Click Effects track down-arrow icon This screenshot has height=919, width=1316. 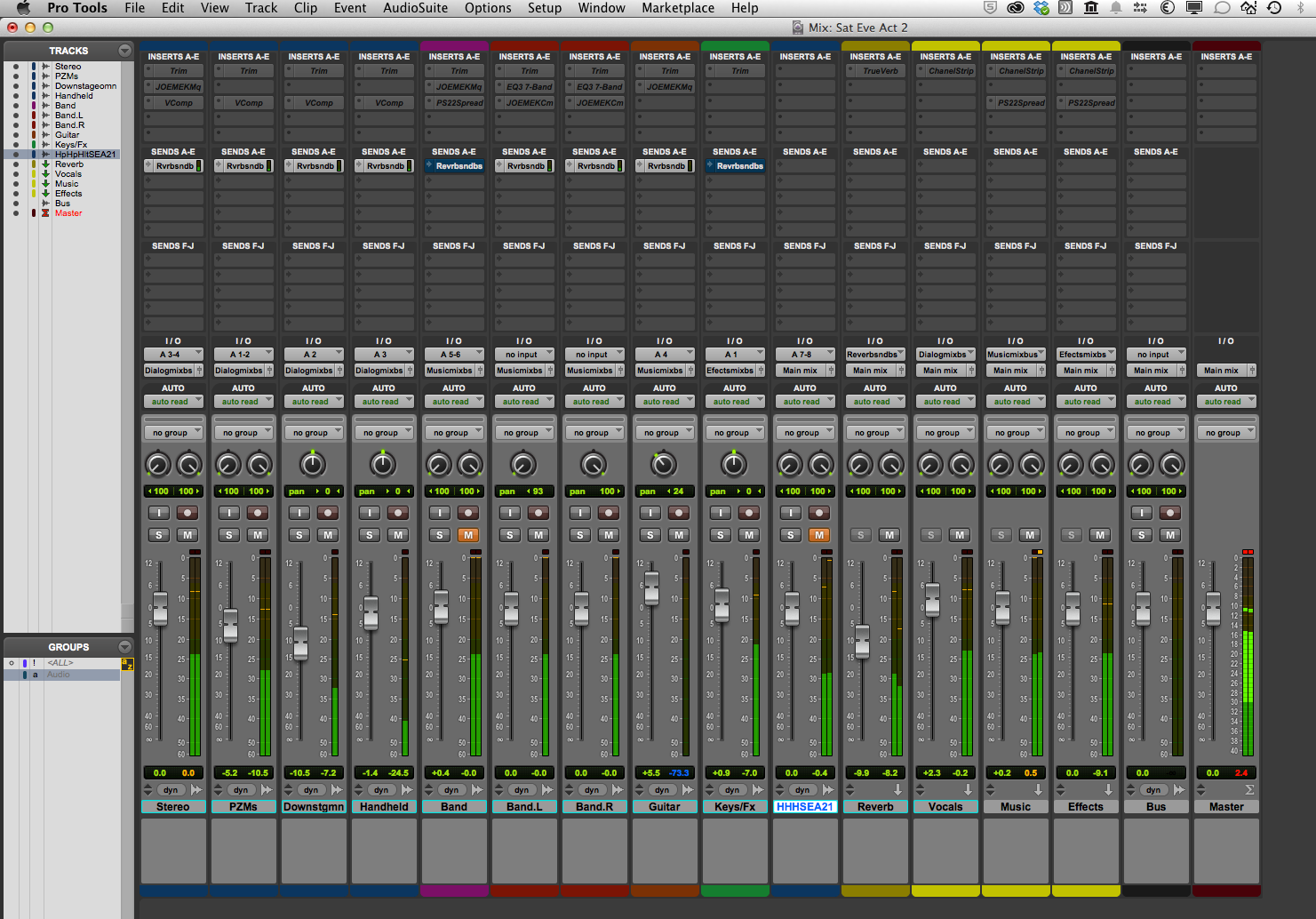1108,790
